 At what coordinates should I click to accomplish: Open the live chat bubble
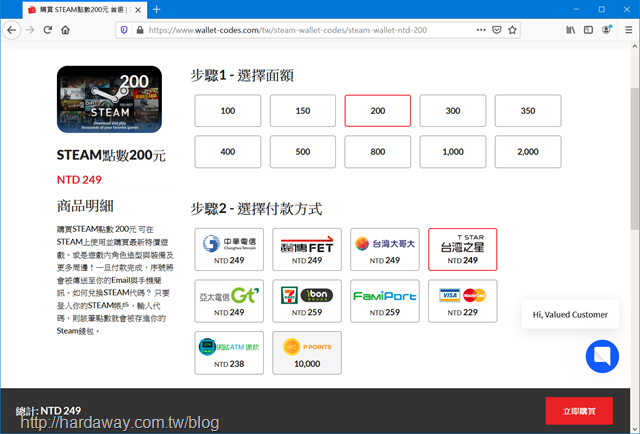pyautogui.click(x=602, y=356)
